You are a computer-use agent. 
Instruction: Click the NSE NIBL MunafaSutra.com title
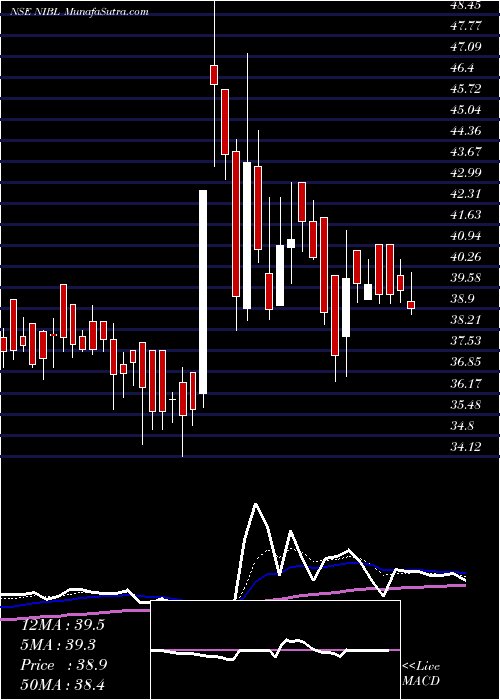click(79, 12)
